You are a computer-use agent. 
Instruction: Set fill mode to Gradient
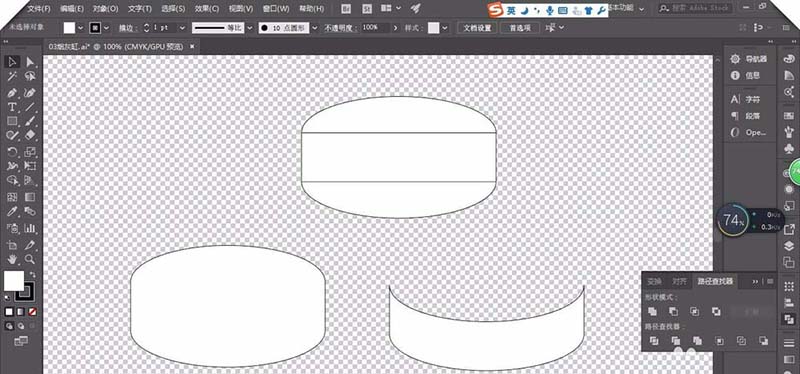(x=21, y=311)
